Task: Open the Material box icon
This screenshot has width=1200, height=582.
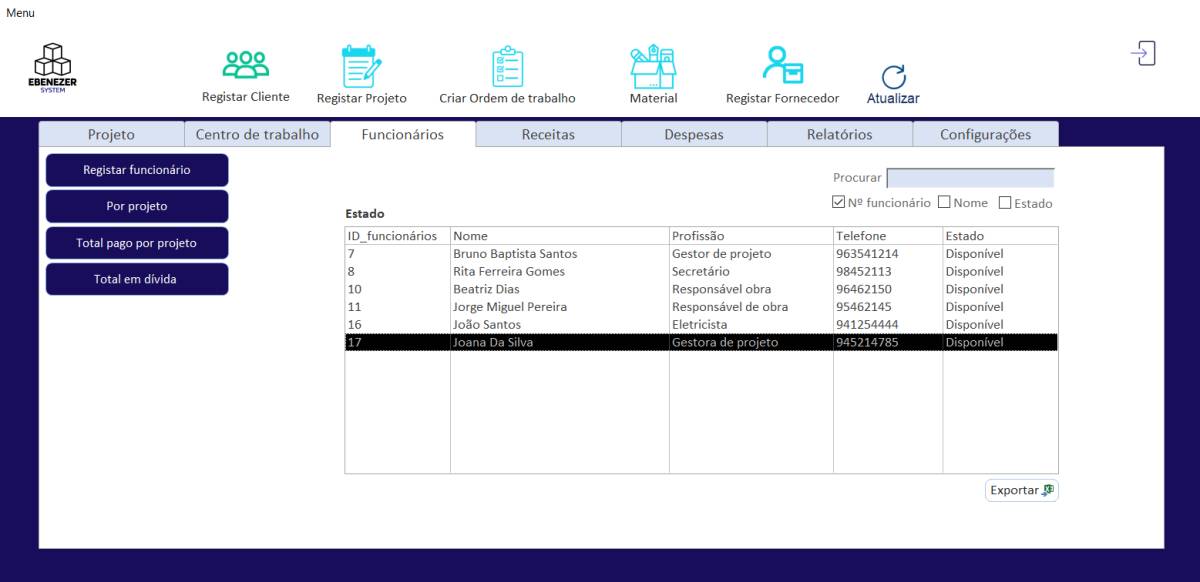Action: point(653,66)
